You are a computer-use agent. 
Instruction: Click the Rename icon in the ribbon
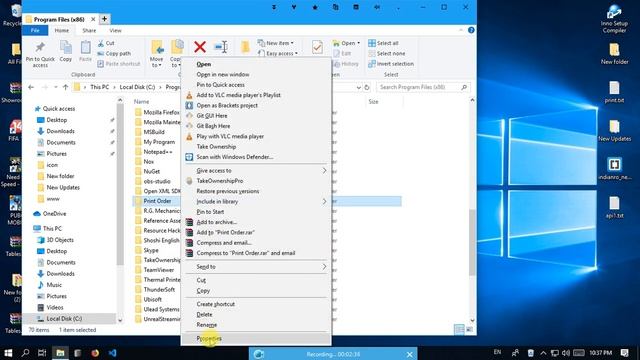[221, 47]
